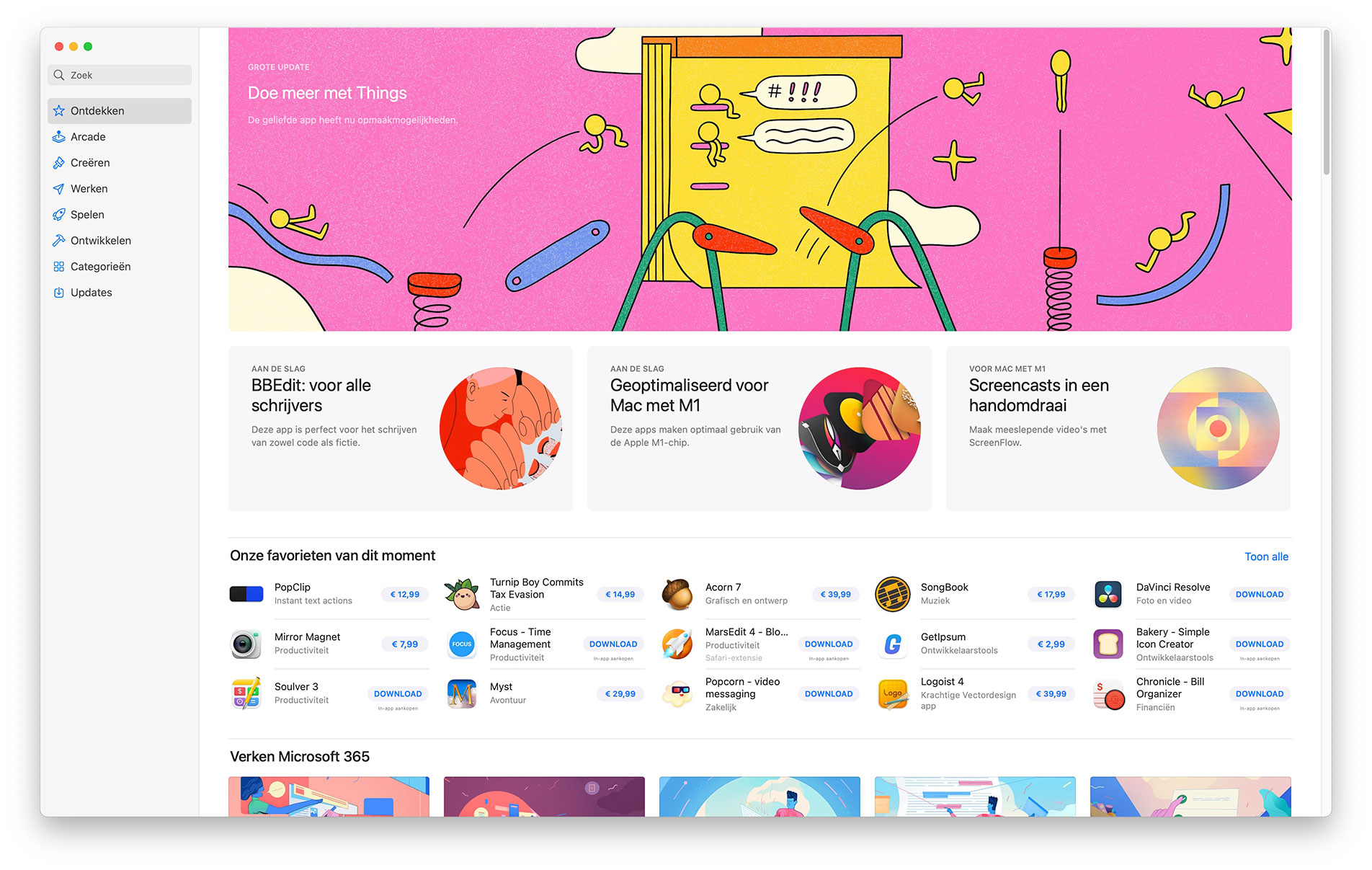Buy GetIpsum for € 2,99
The height and width of the screenshot is (870, 1372).
pyautogui.click(x=1051, y=644)
